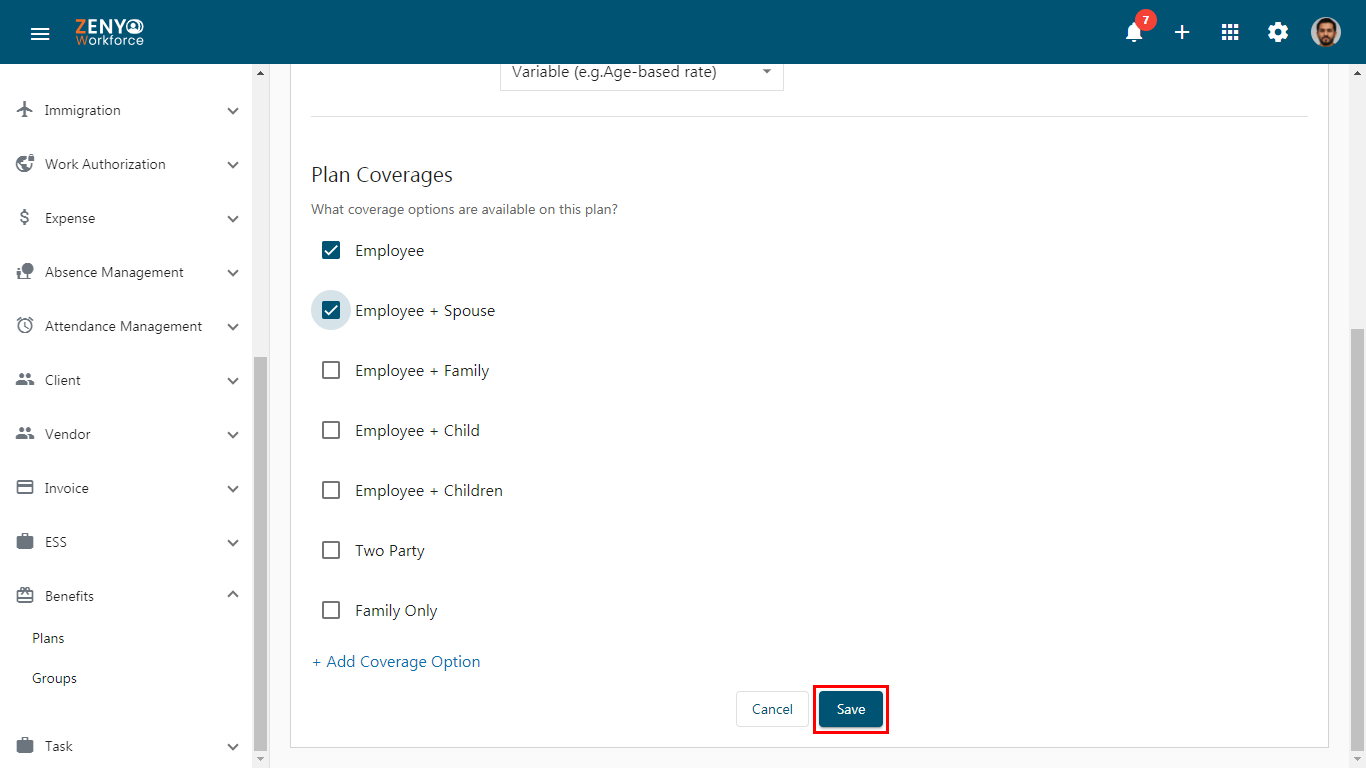Open the Variable (e.g.Age-based rate) dropdown
Viewport: 1366px width, 768px height.
click(642, 73)
